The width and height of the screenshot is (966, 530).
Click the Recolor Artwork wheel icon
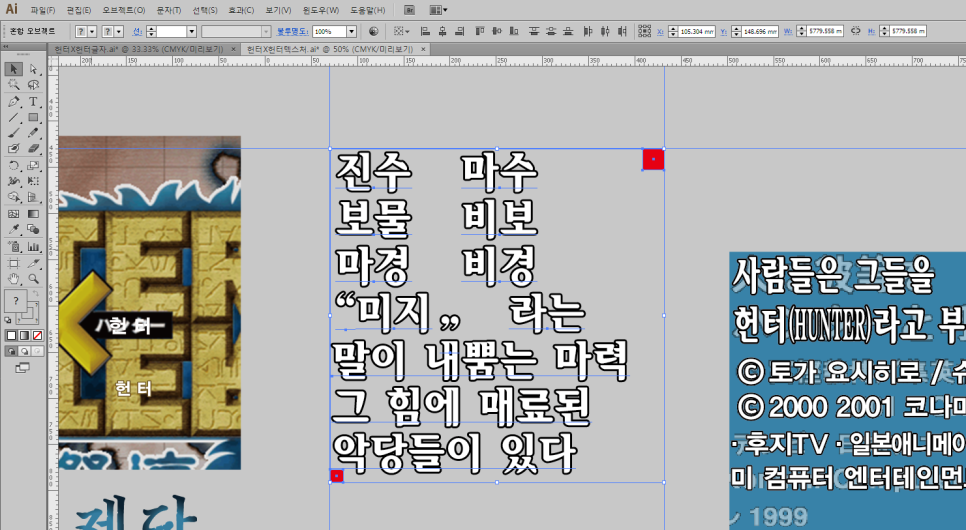pyautogui.click(x=373, y=31)
